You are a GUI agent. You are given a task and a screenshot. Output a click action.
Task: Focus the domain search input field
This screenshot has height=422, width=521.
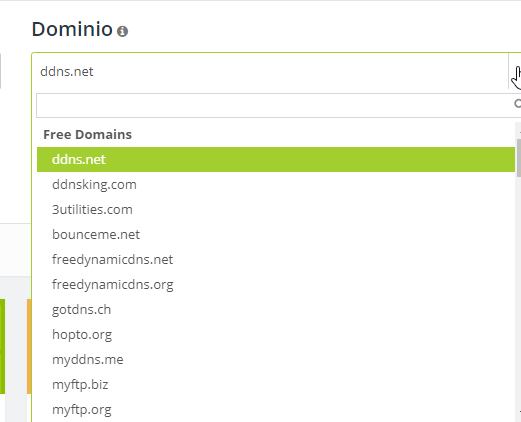point(275,105)
